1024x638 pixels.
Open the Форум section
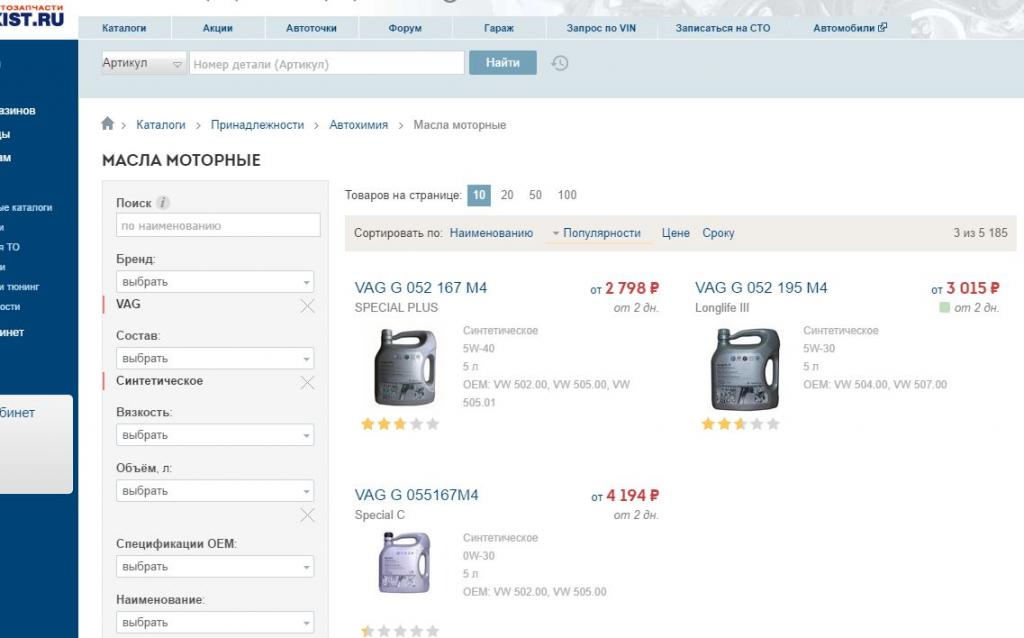pyautogui.click(x=405, y=28)
